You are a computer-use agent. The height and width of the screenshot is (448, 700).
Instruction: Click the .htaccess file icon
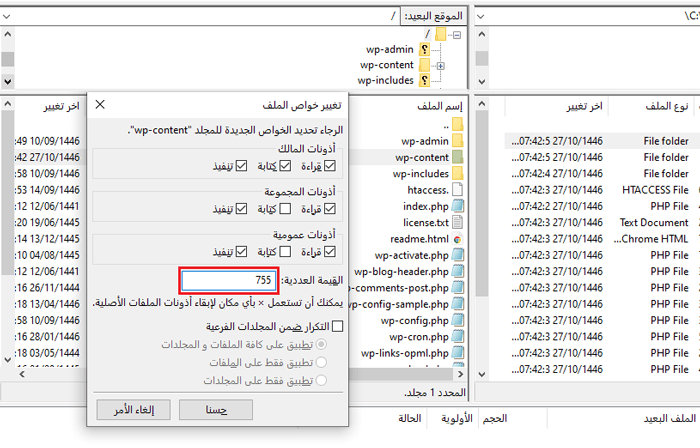pyautogui.click(x=458, y=190)
